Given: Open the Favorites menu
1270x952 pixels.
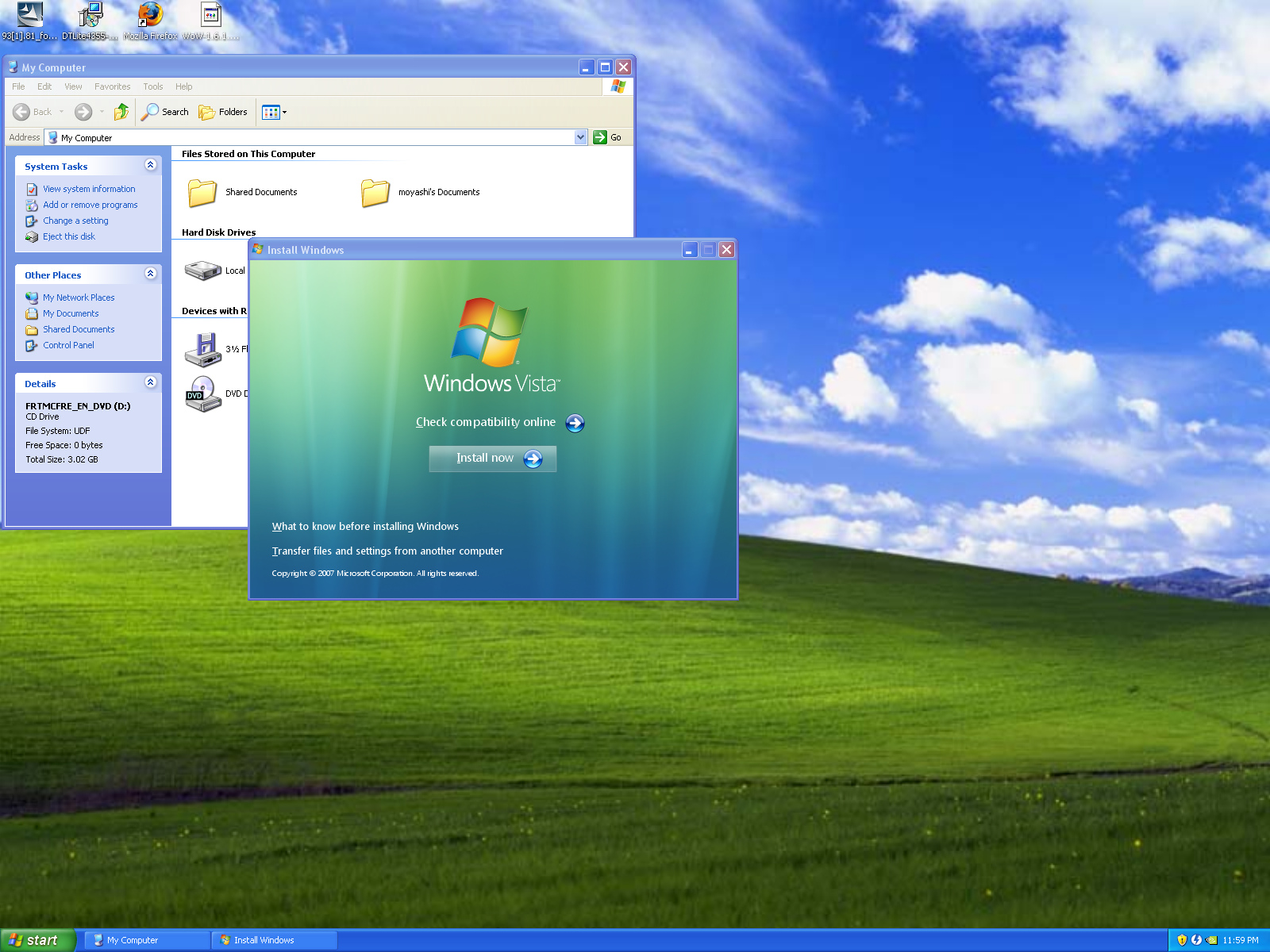Looking at the screenshot, I should point(112,86).
